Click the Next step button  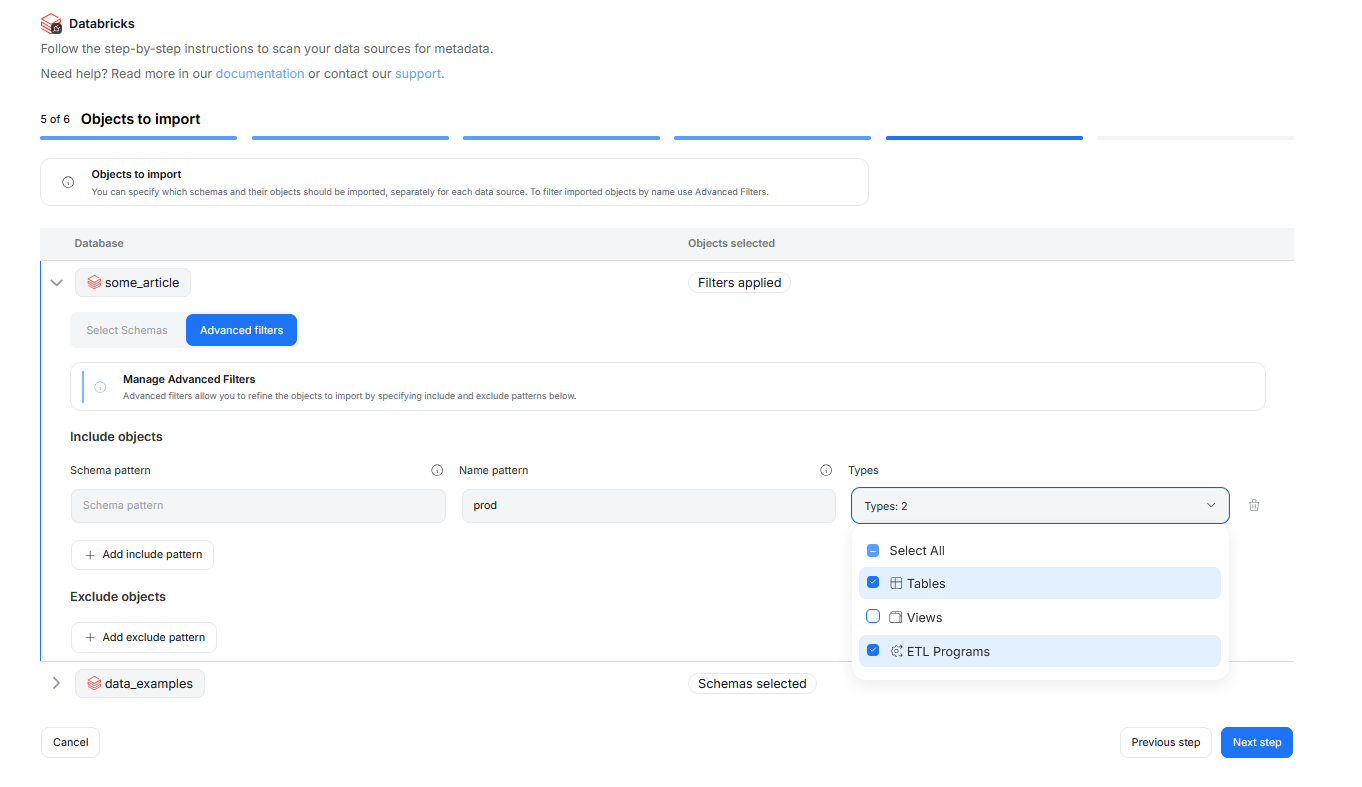click(1256, 742)
